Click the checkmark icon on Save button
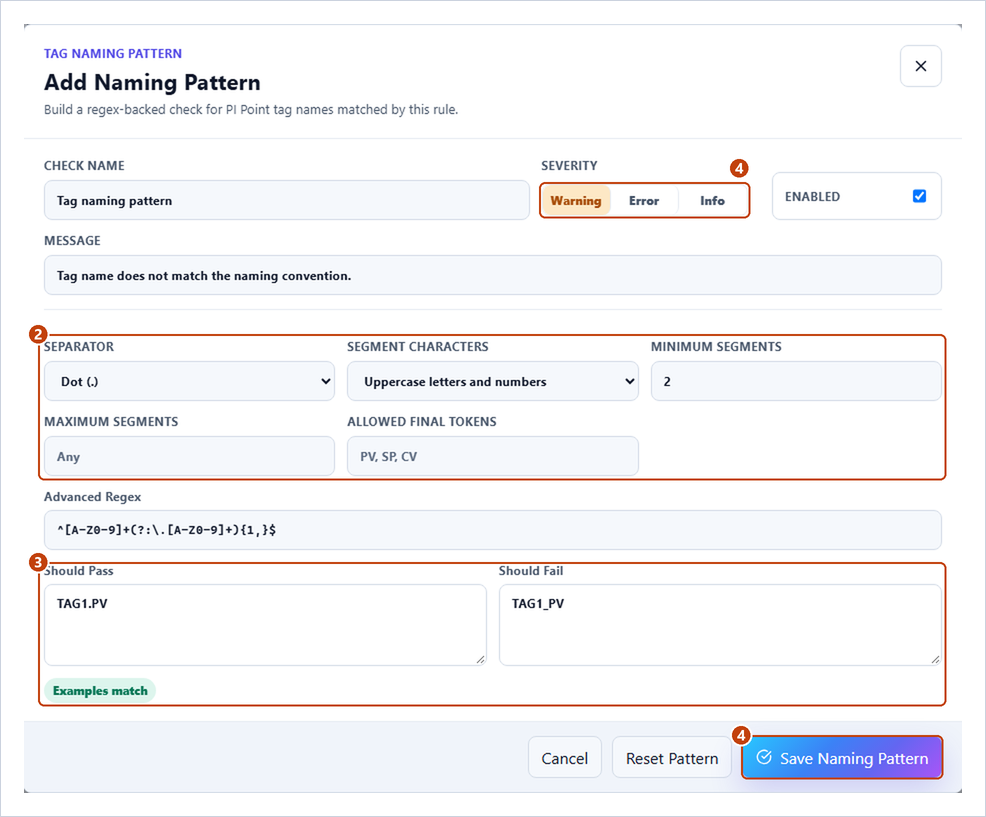This screenshot has width=986, height=817. (764, 757)
